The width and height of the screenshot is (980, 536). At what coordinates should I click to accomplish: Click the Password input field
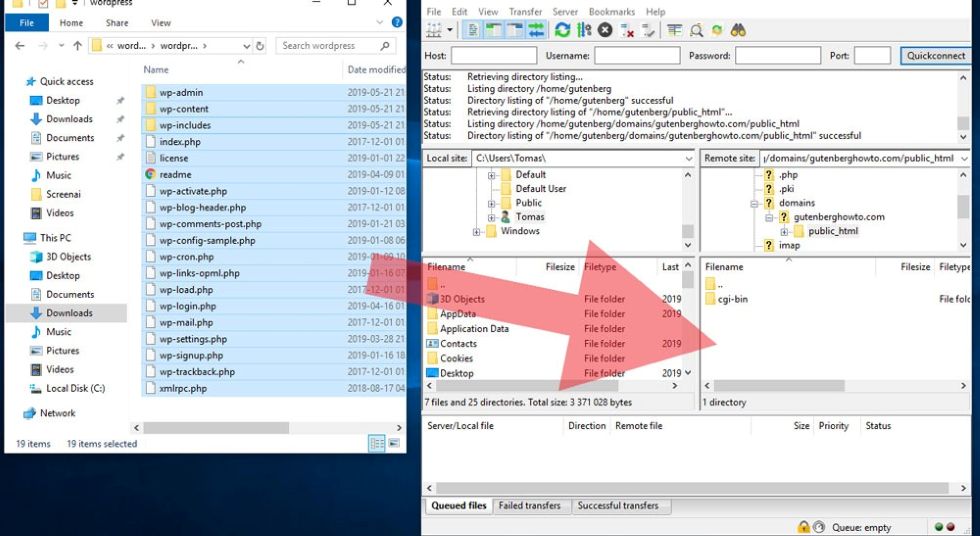pyautogui.click(x=778, y=56)
